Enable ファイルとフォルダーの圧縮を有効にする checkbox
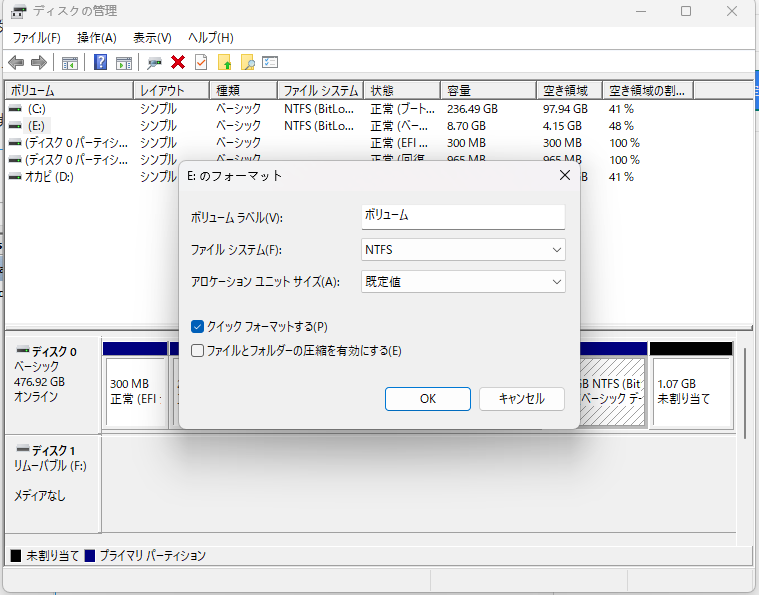 pyautogui.click(x=197, y=351)
